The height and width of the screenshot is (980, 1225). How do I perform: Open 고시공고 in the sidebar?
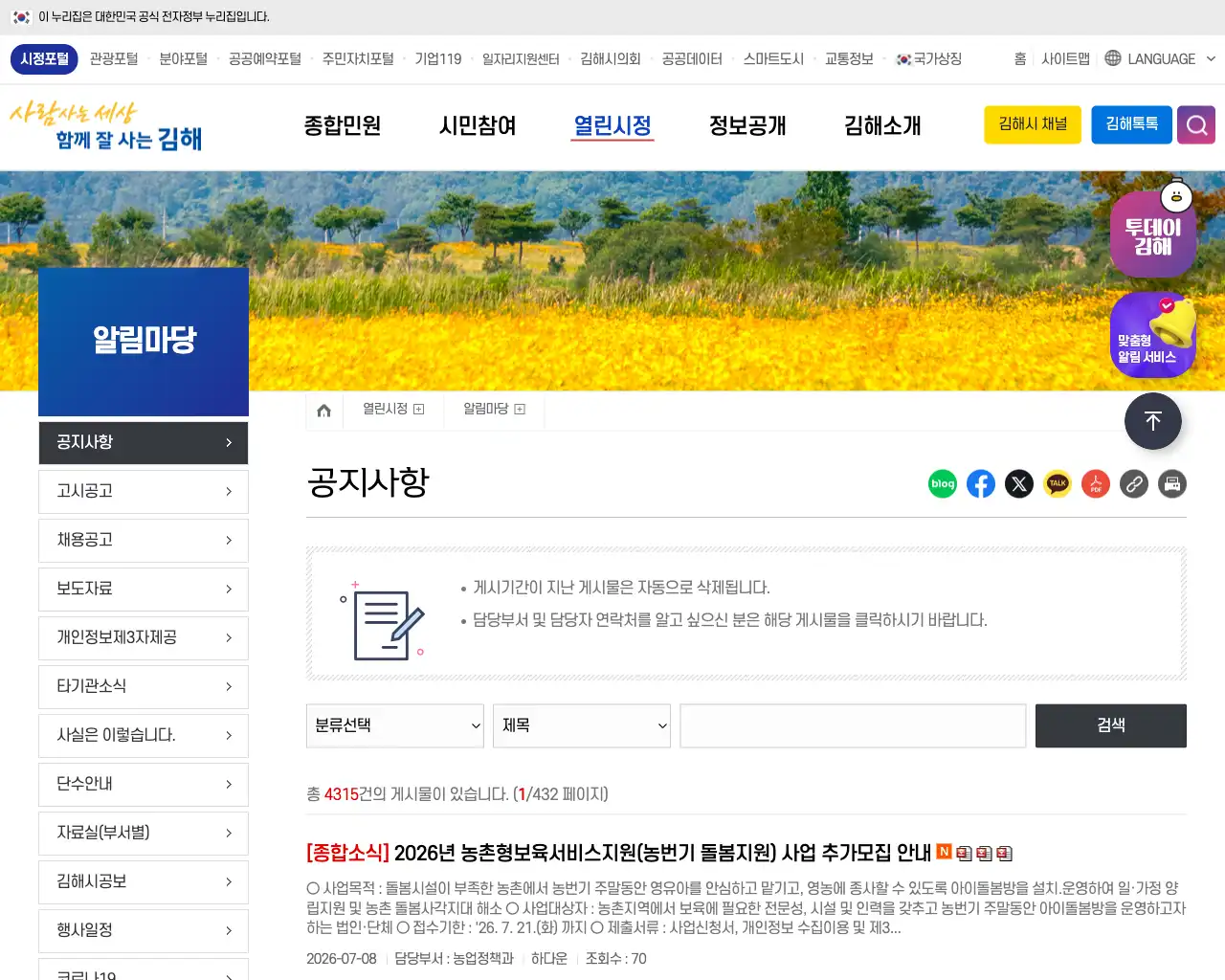144,492
